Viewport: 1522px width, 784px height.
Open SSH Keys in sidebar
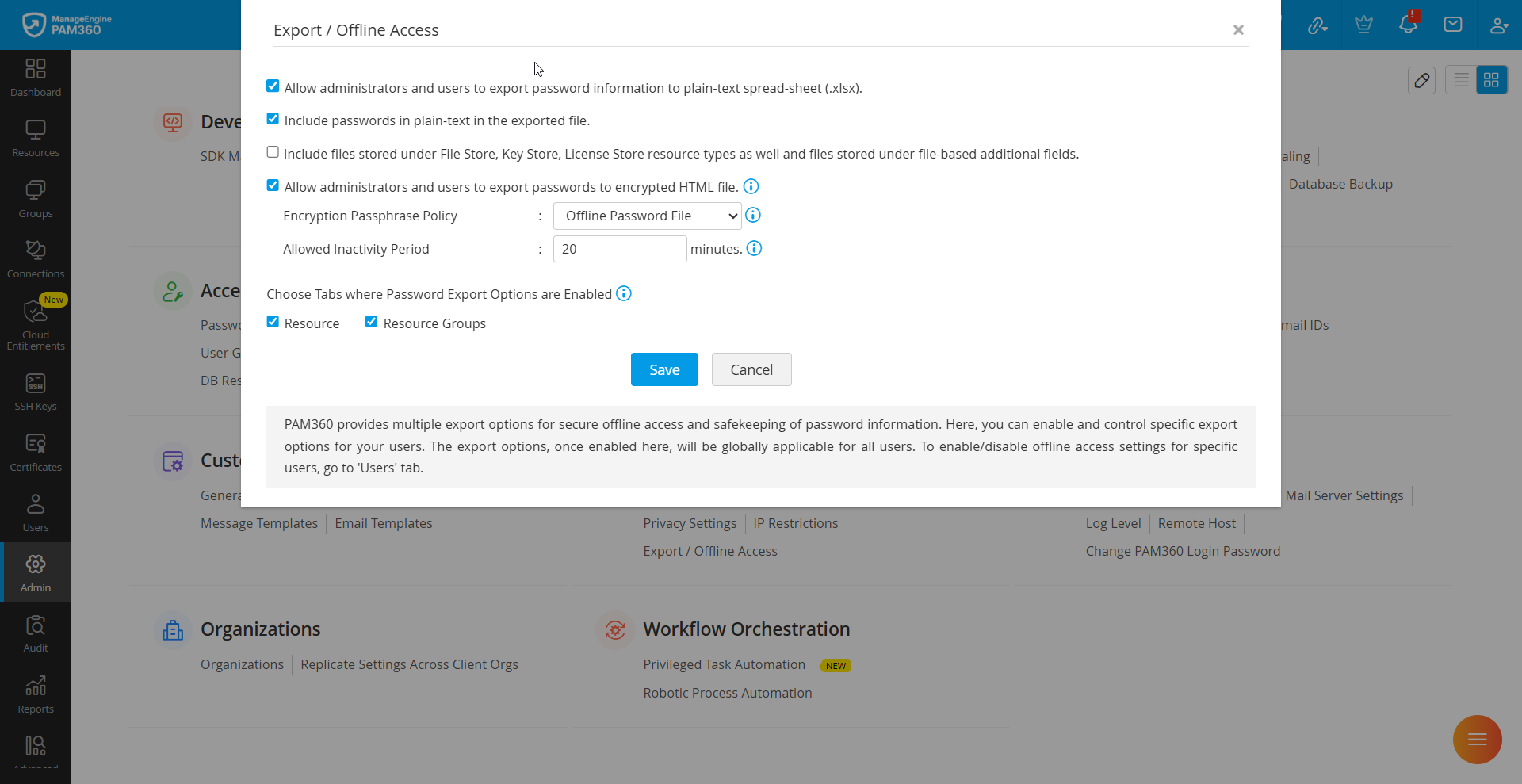(36, 392)
